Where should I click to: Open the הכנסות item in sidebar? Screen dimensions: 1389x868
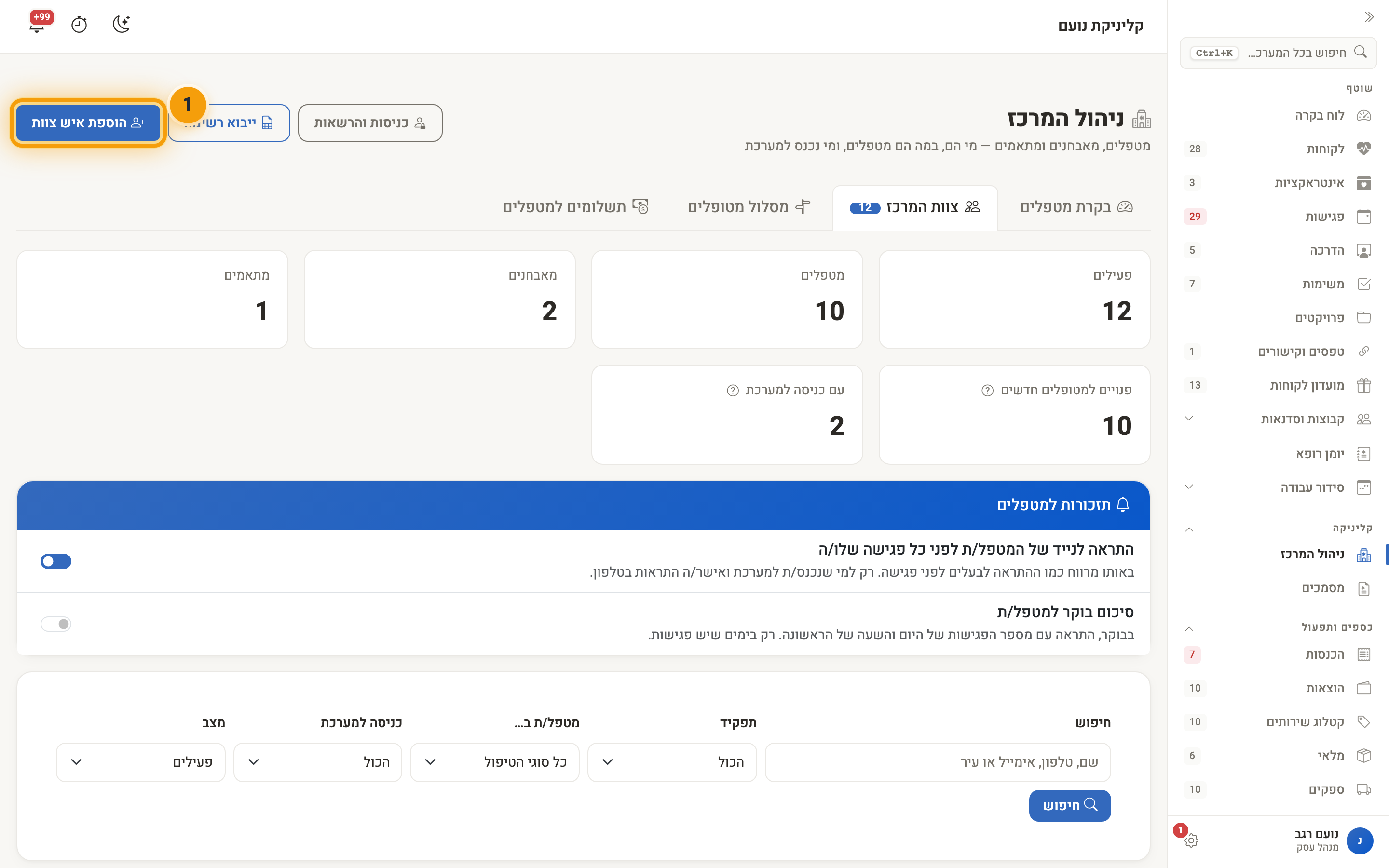click(1277, 654)
